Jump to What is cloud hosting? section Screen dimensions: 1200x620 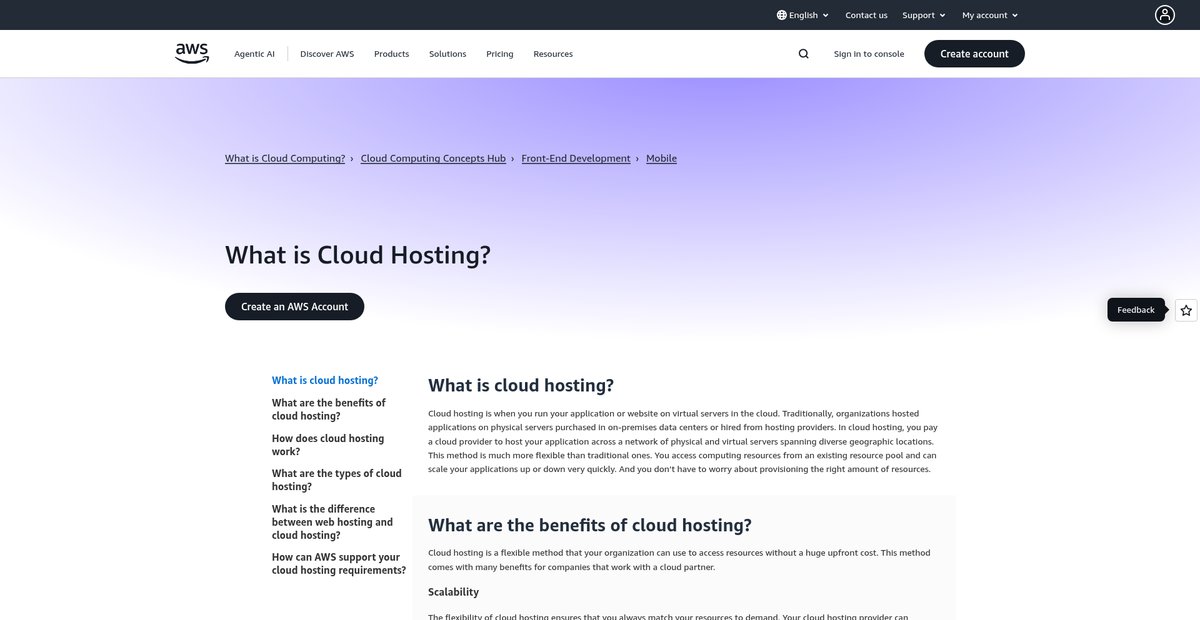click(x=325, y=380)
